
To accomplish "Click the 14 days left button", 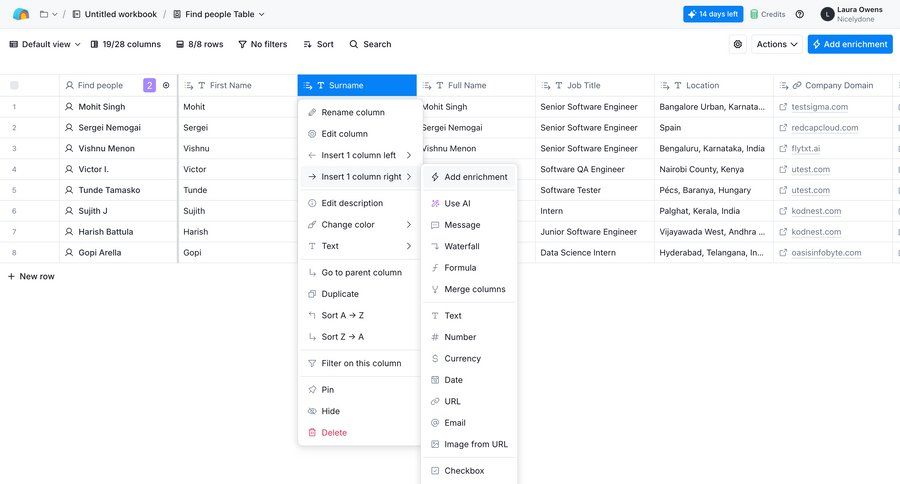I will click(713, 14).
